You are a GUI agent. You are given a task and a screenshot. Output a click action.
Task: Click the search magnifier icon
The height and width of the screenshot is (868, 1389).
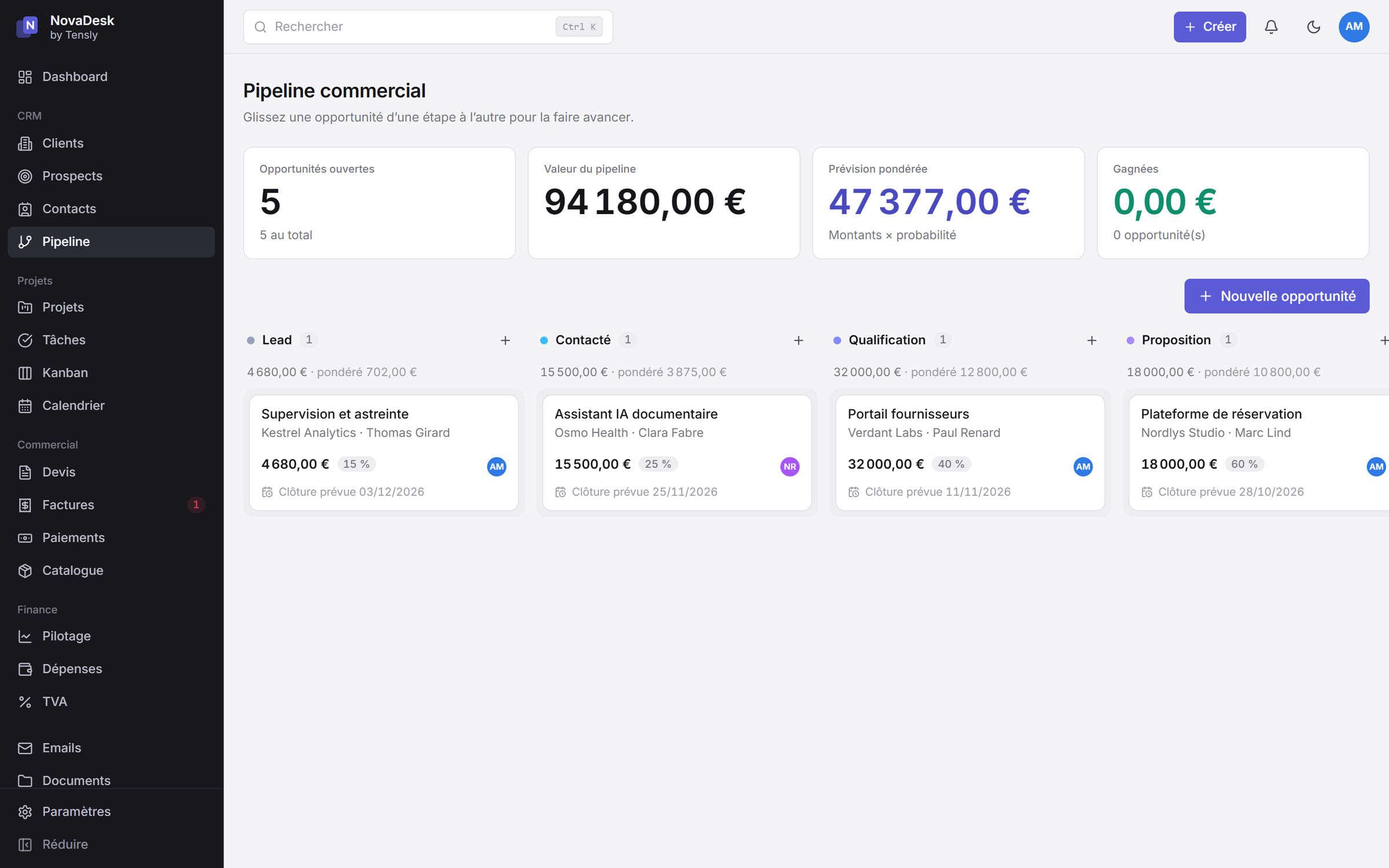click(x=260, y=27)
